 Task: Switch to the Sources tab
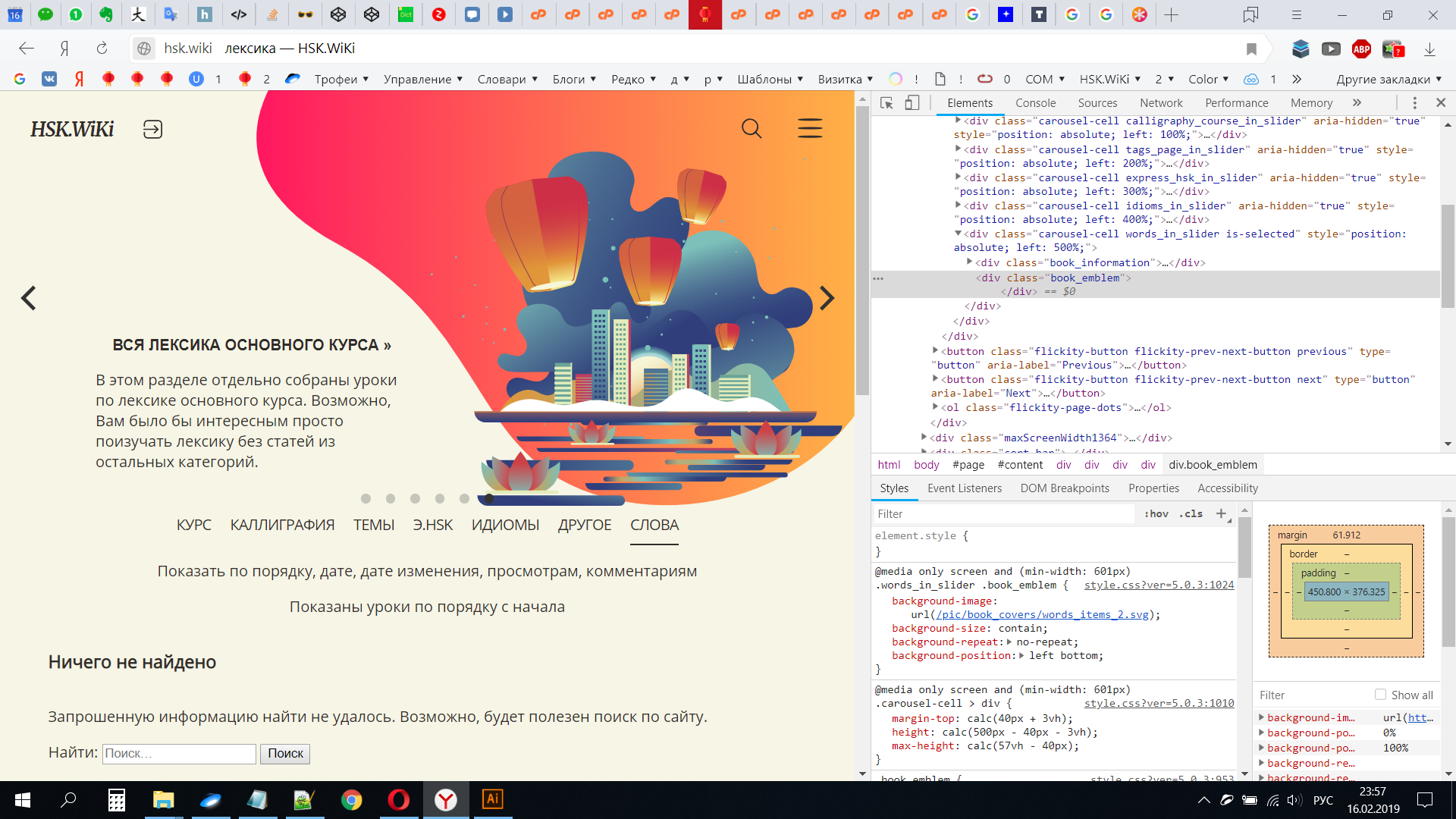(x=1097, y=103)
